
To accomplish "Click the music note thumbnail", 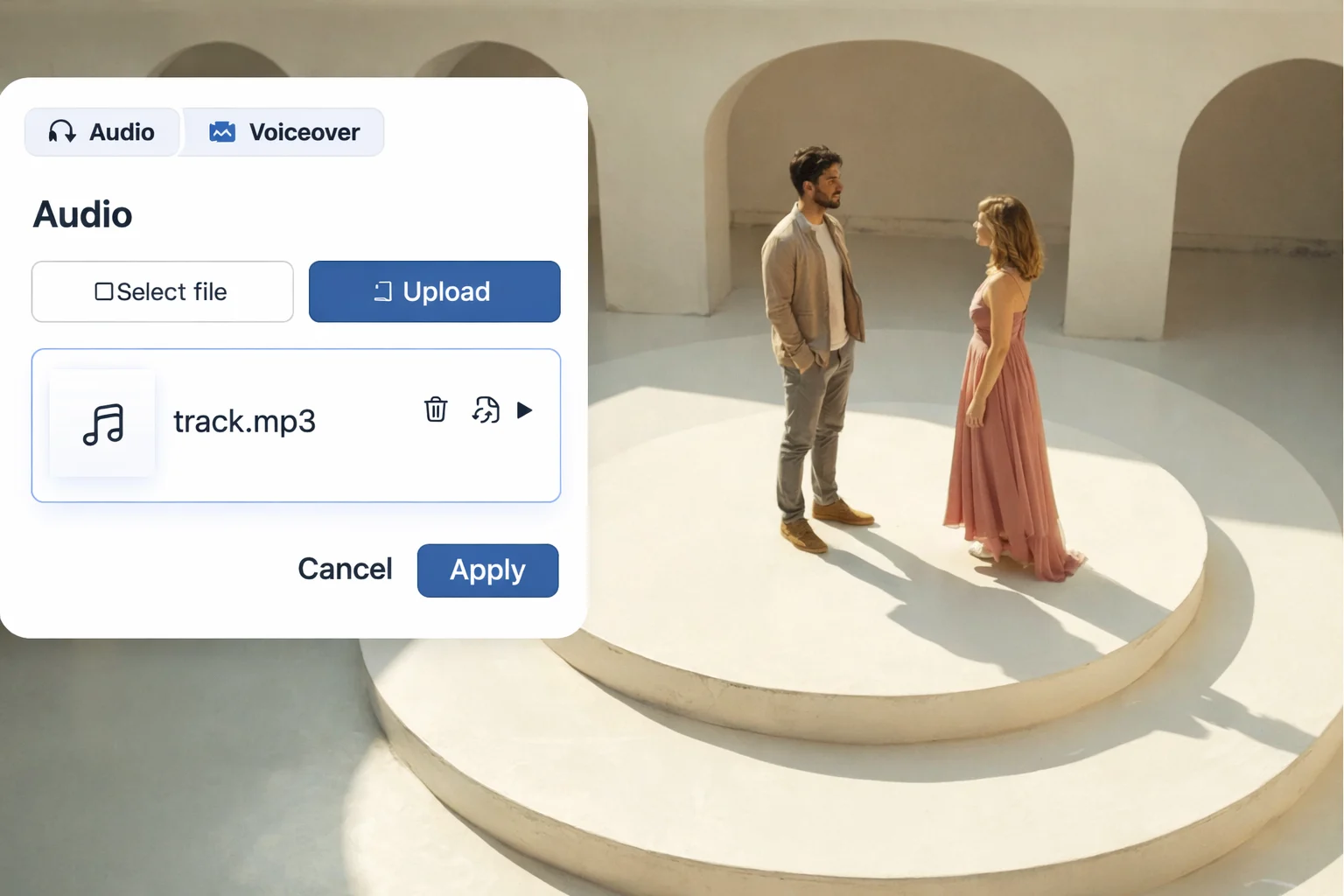I will [x=103, y=424].
